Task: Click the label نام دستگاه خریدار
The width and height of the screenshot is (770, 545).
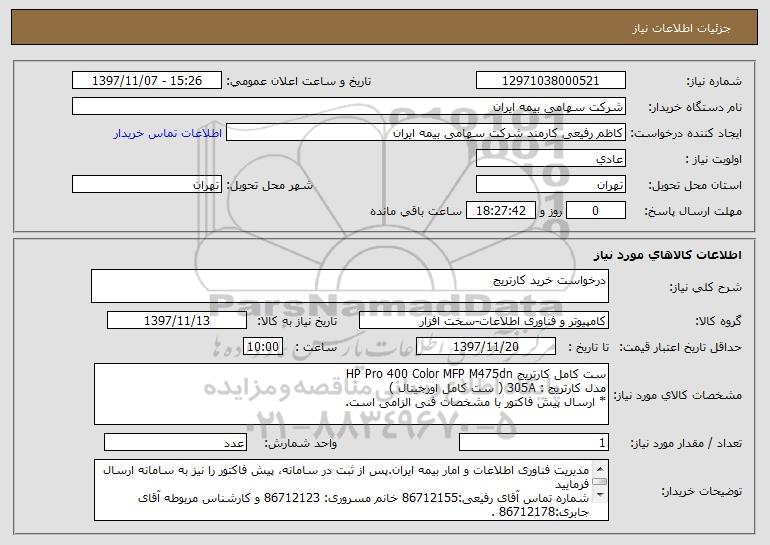Action: [x=695, y=107]
